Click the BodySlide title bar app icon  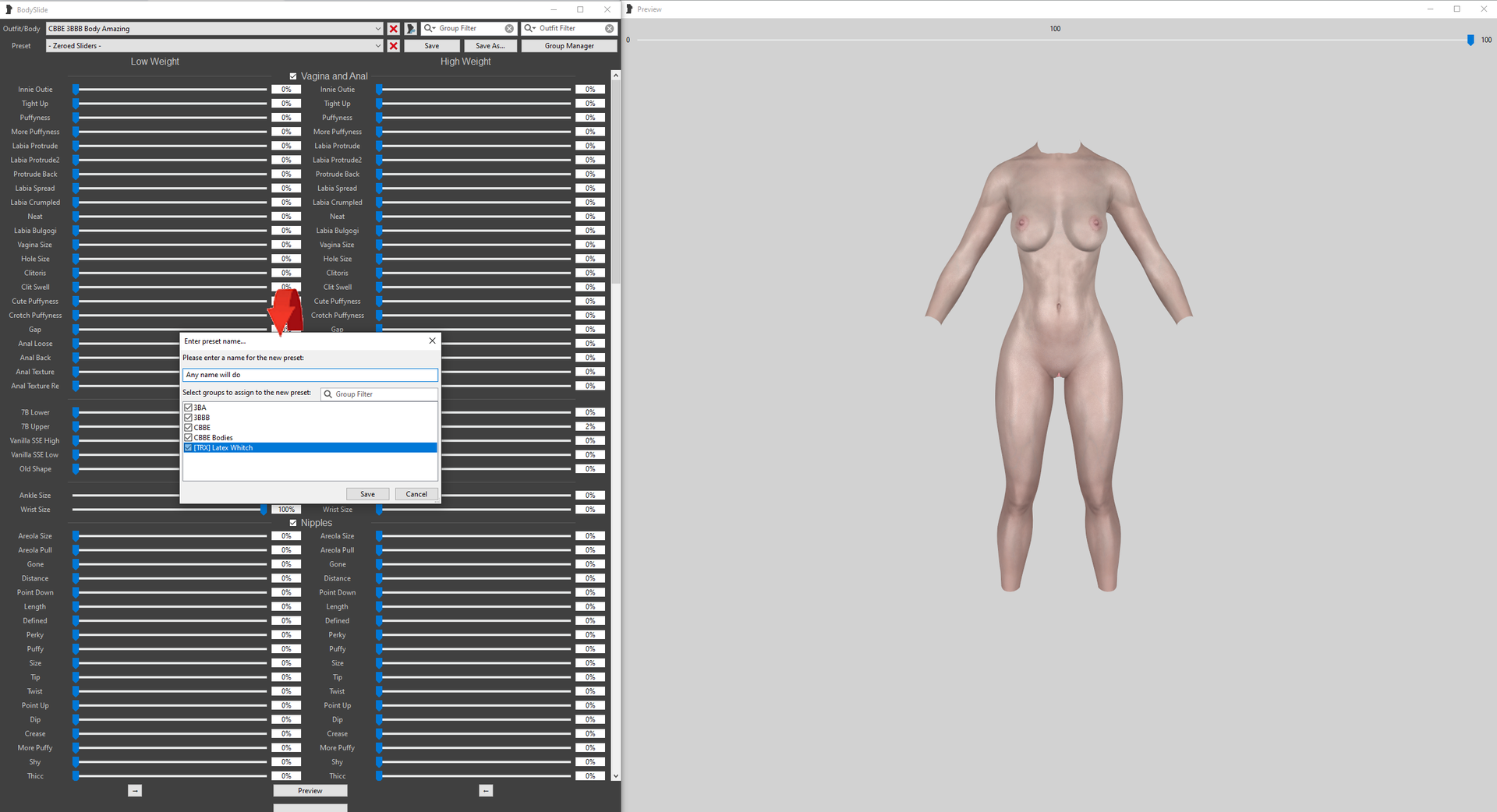click(9, 9)
